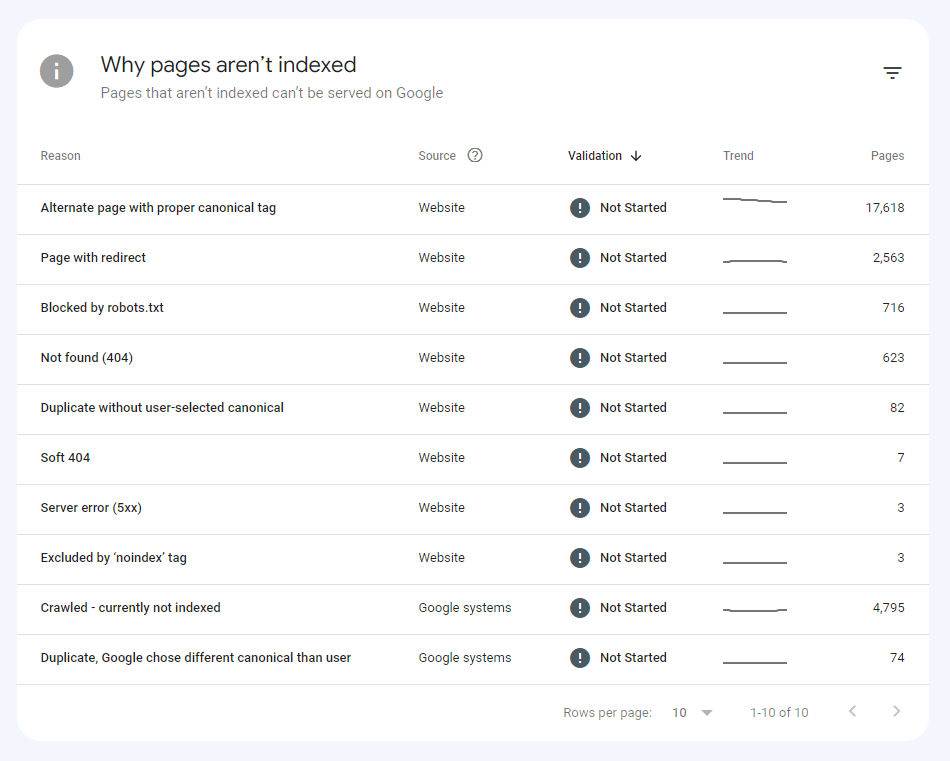Click the 2,563 pages value
The width and height of the screenshot is (950, 761).
tap(888, 258)
